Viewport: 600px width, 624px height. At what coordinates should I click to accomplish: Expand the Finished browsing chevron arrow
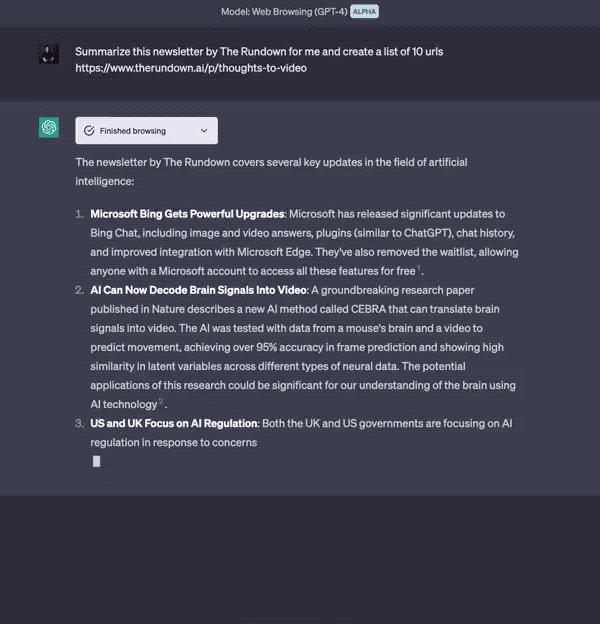[x=205, y=131]
